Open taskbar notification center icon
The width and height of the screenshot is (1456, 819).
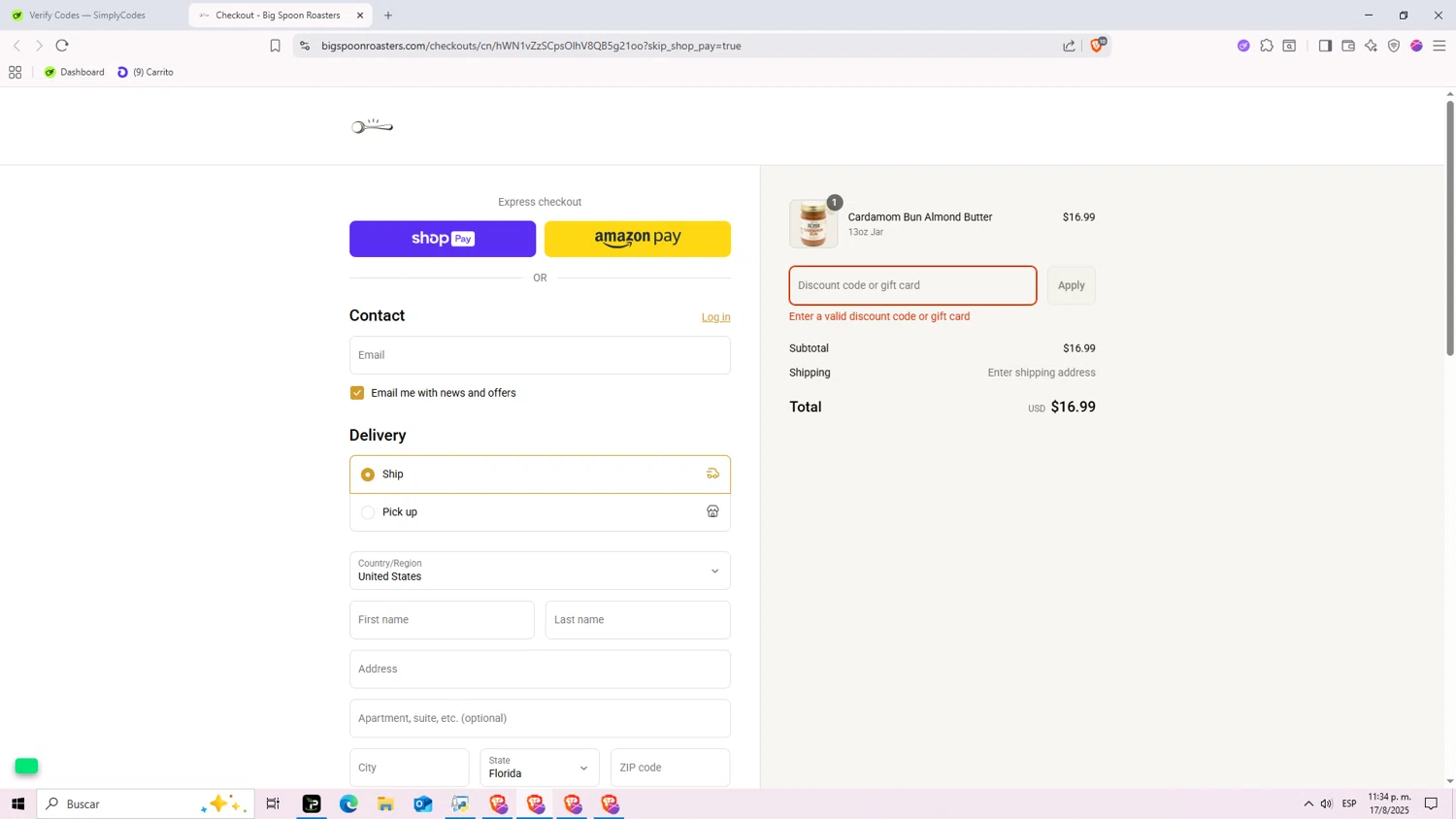point(1431,803)
